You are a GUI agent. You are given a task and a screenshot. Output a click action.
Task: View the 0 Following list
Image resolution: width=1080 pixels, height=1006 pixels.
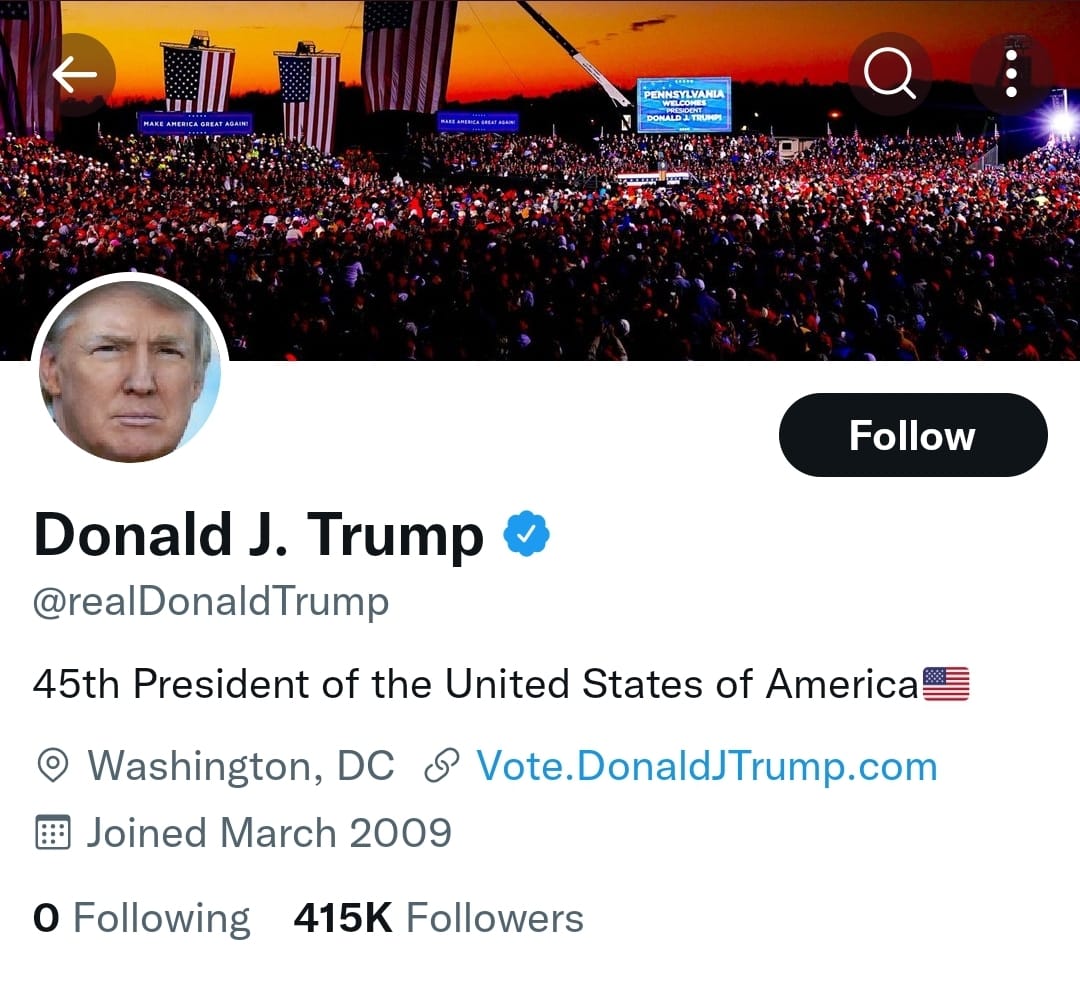click(x=142, y=918)
